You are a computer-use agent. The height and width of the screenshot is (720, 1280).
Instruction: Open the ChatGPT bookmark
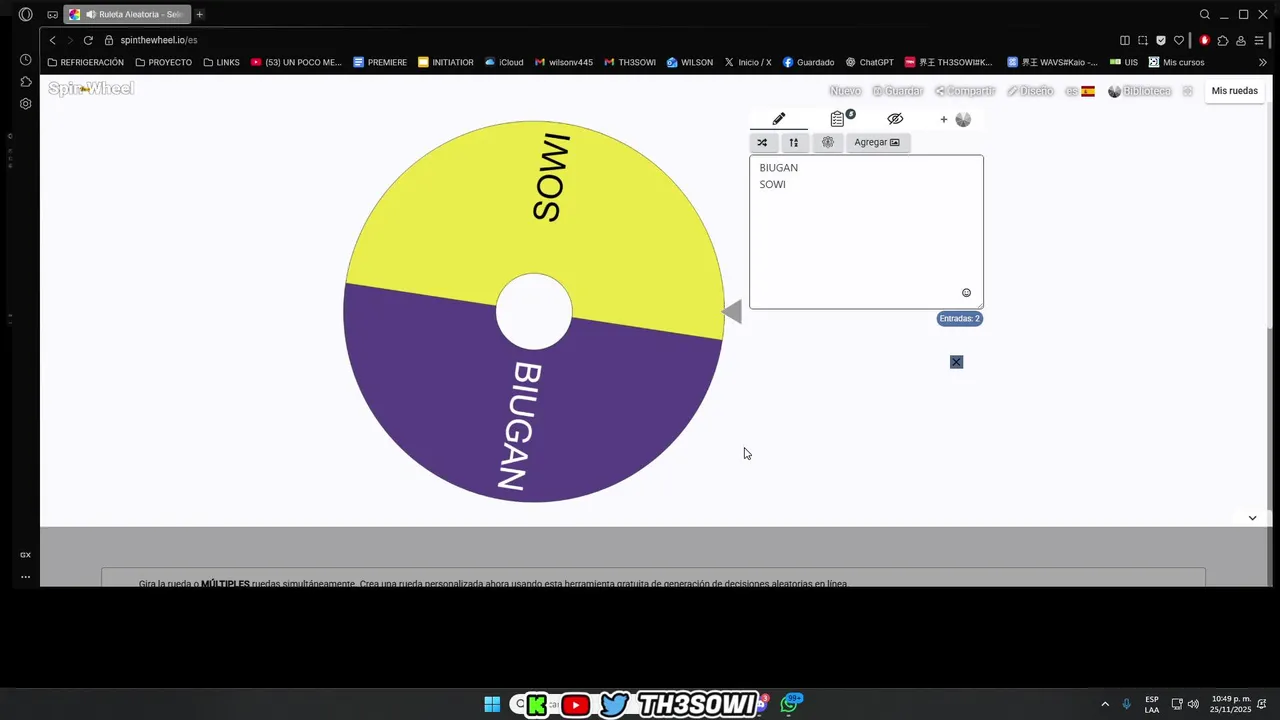(870, 62)
